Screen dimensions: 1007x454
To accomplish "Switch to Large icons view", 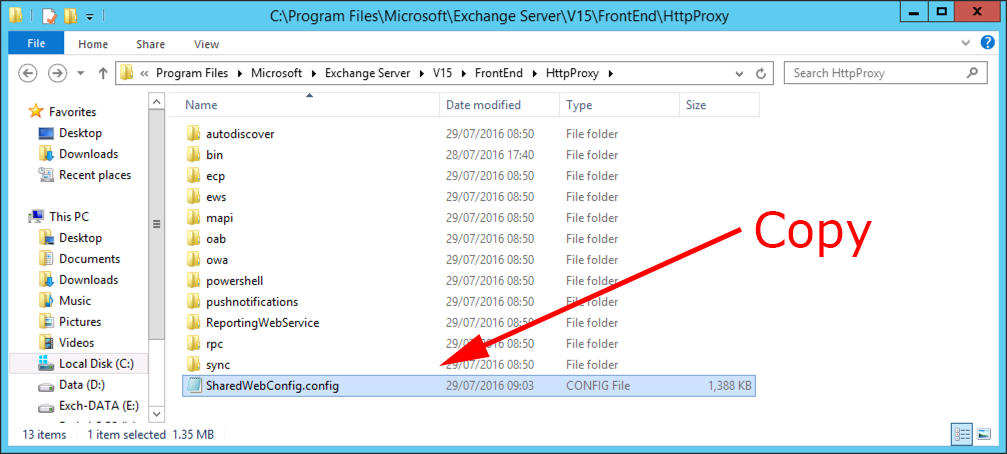I will 985,434.
